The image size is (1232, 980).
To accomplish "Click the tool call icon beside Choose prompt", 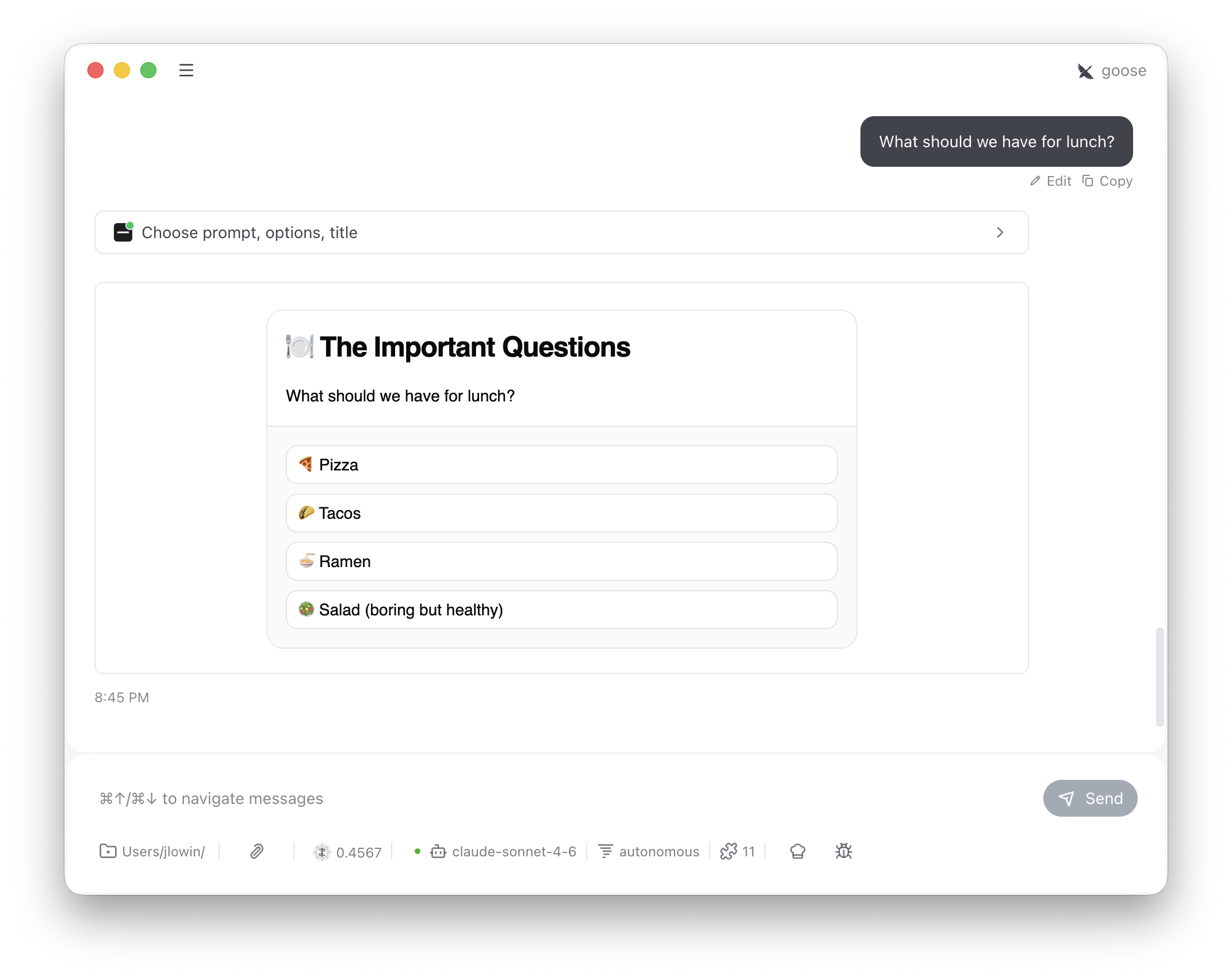I will [123, 232].
